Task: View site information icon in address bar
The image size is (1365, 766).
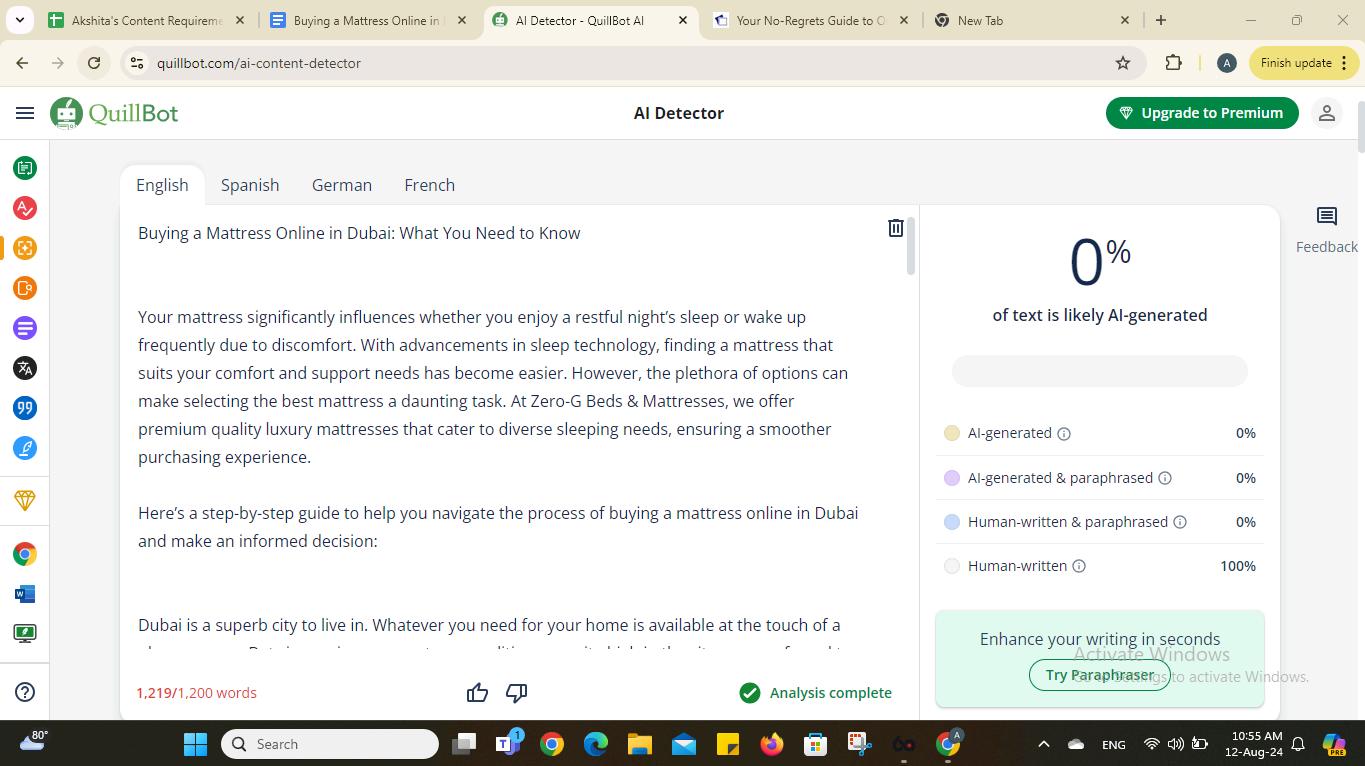Action: point(137,63)
